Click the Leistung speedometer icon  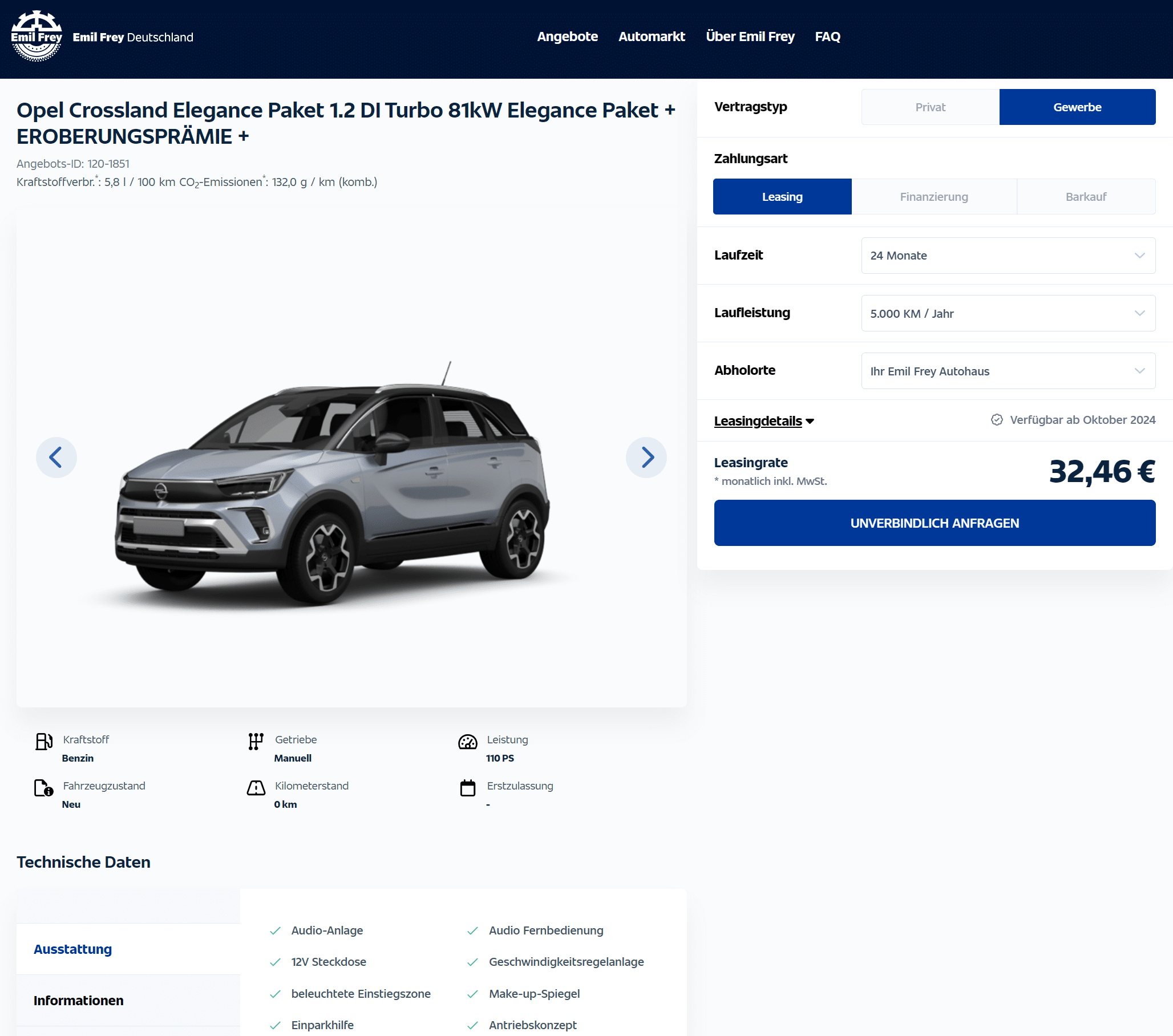[468, 741]
